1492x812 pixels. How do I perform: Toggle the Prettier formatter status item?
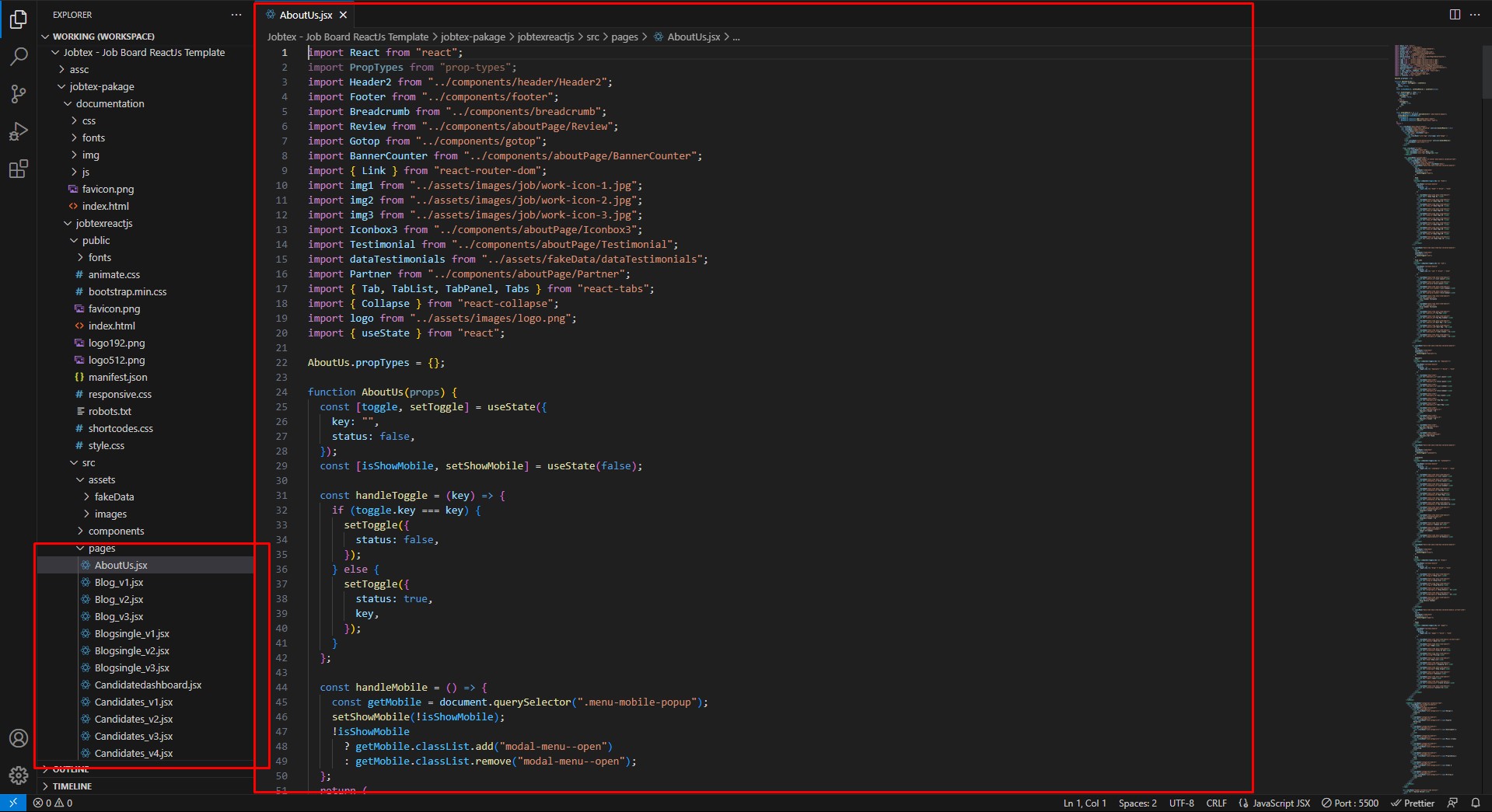coord(1412,803)
